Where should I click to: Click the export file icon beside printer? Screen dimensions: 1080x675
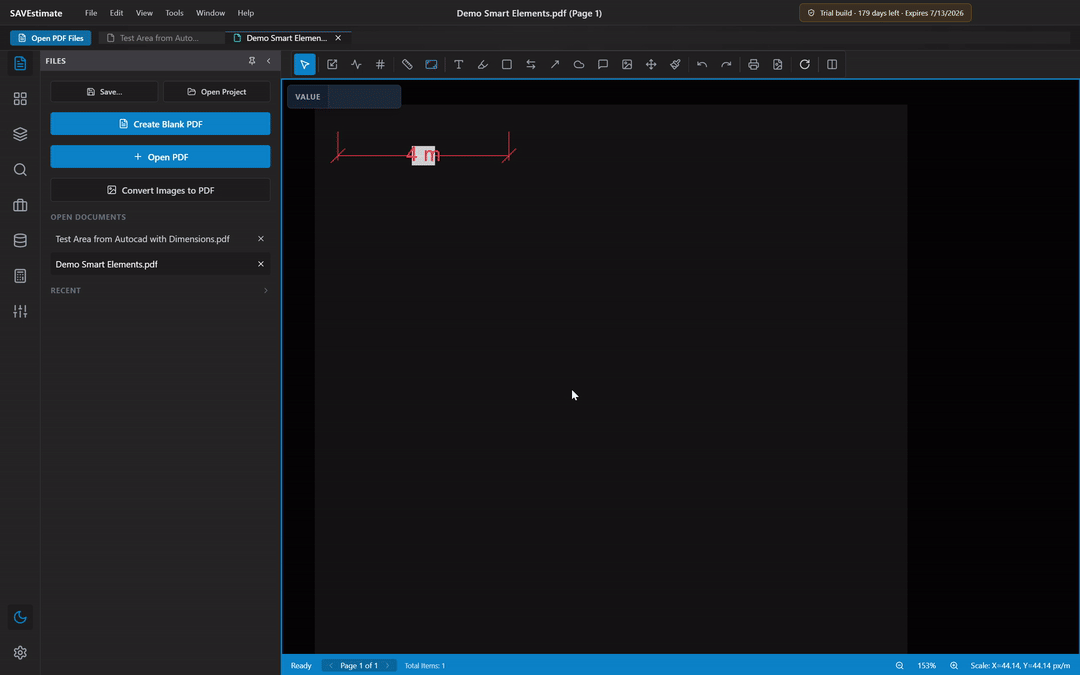click(x=778, y=64)
